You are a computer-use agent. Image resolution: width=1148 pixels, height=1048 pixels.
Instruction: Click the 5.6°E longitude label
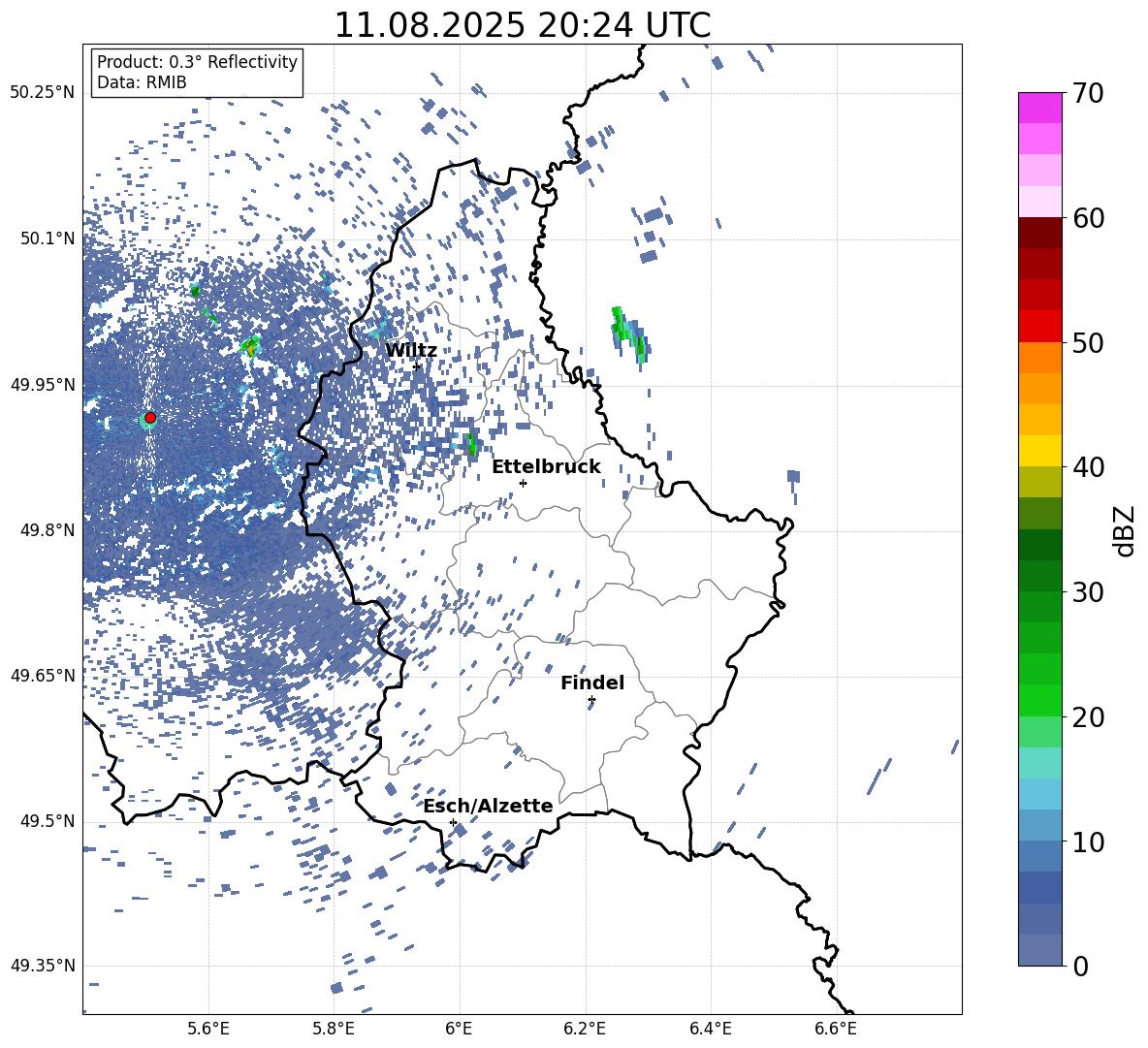tap(208, 1029)
